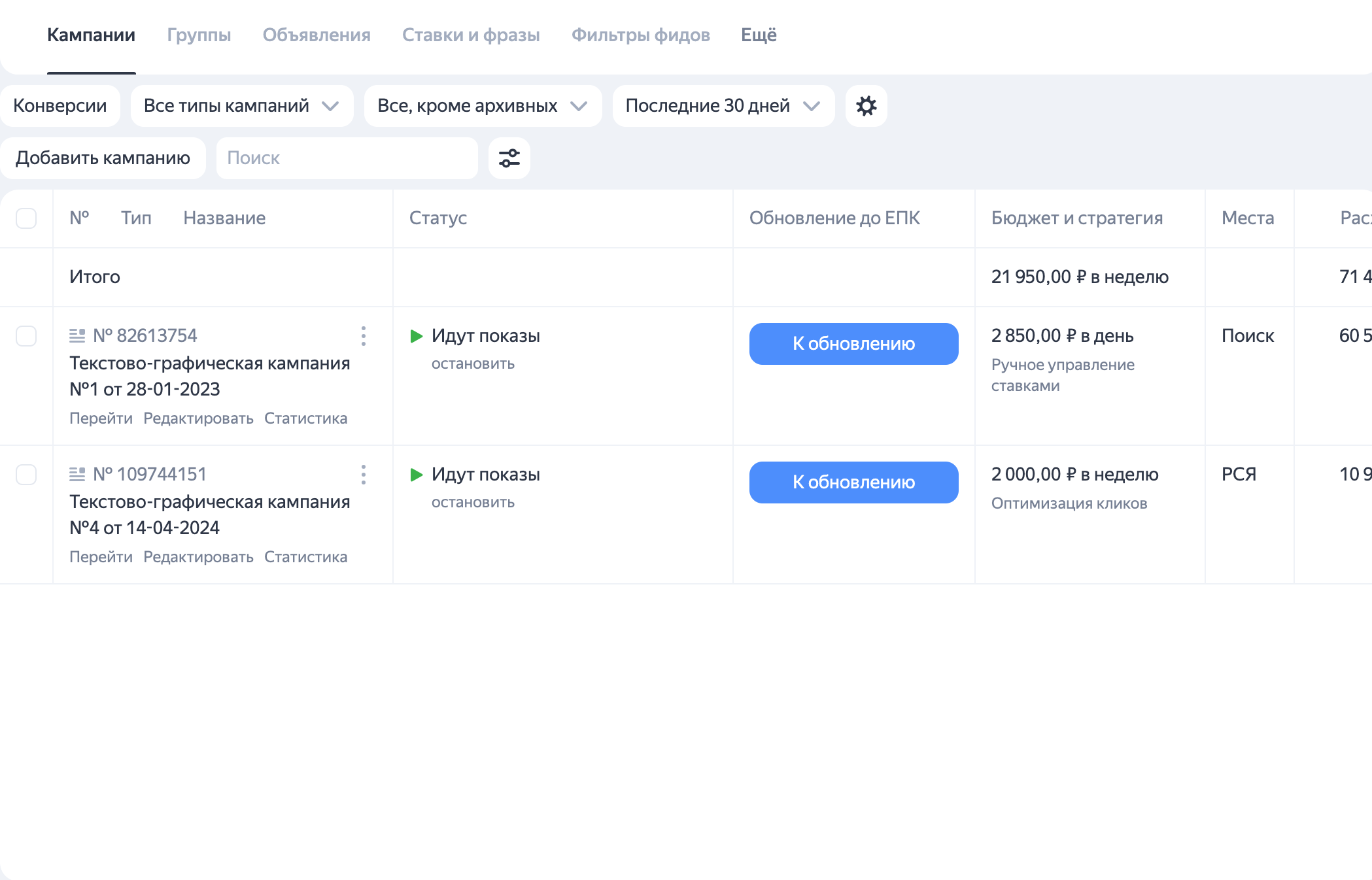Click 'Перейти' link for campaign №1 от 28-01-2023
Image resolution: width=1372 pixels, height=880 pixels.
pos(101,418)
